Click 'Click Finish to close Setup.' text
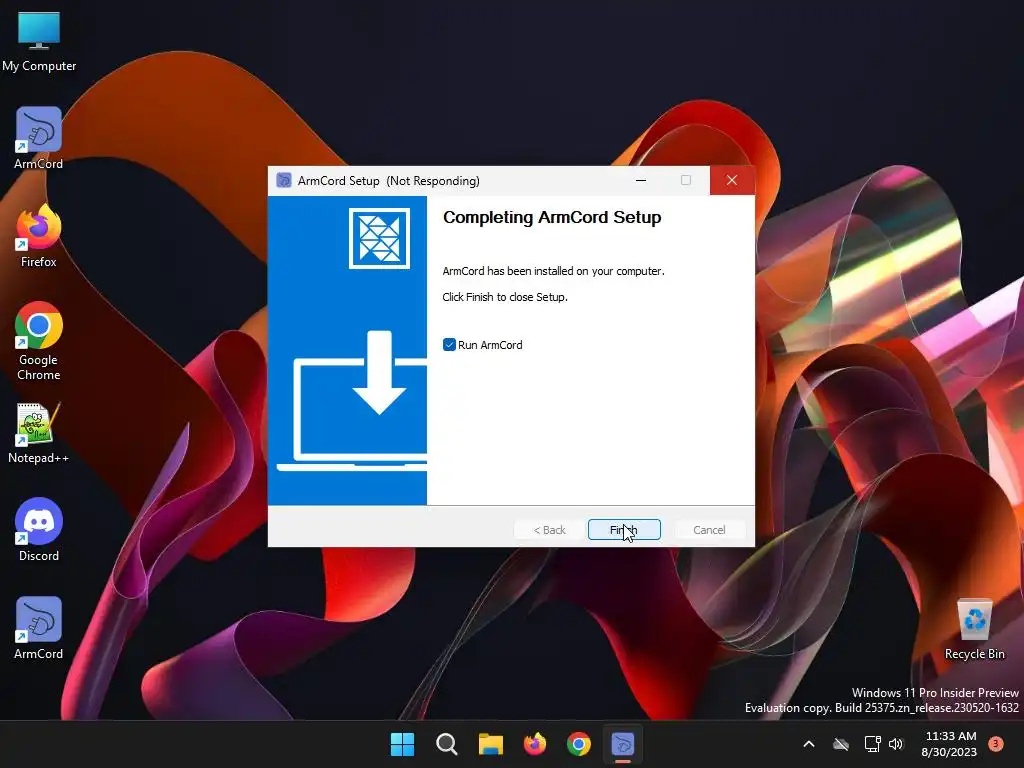Image resolution: width=1024 pixels, height=768 pixels. click(x=505, y=297)
